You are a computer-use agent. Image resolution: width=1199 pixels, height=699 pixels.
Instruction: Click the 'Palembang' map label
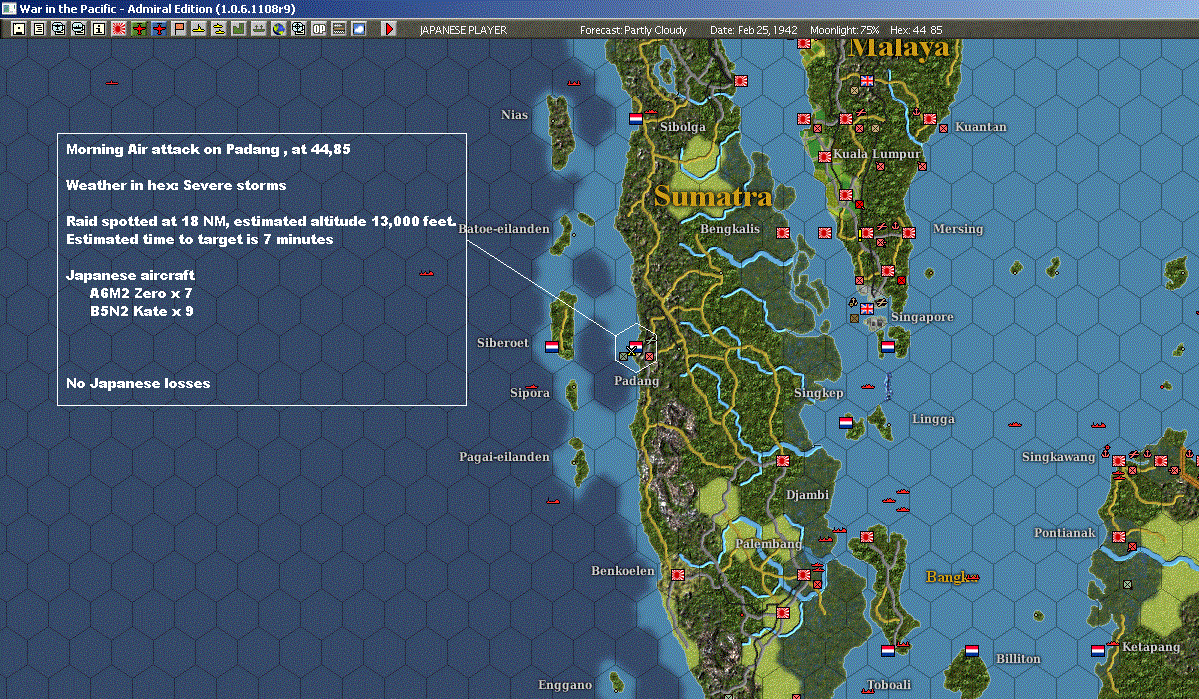tap(768, 544)
